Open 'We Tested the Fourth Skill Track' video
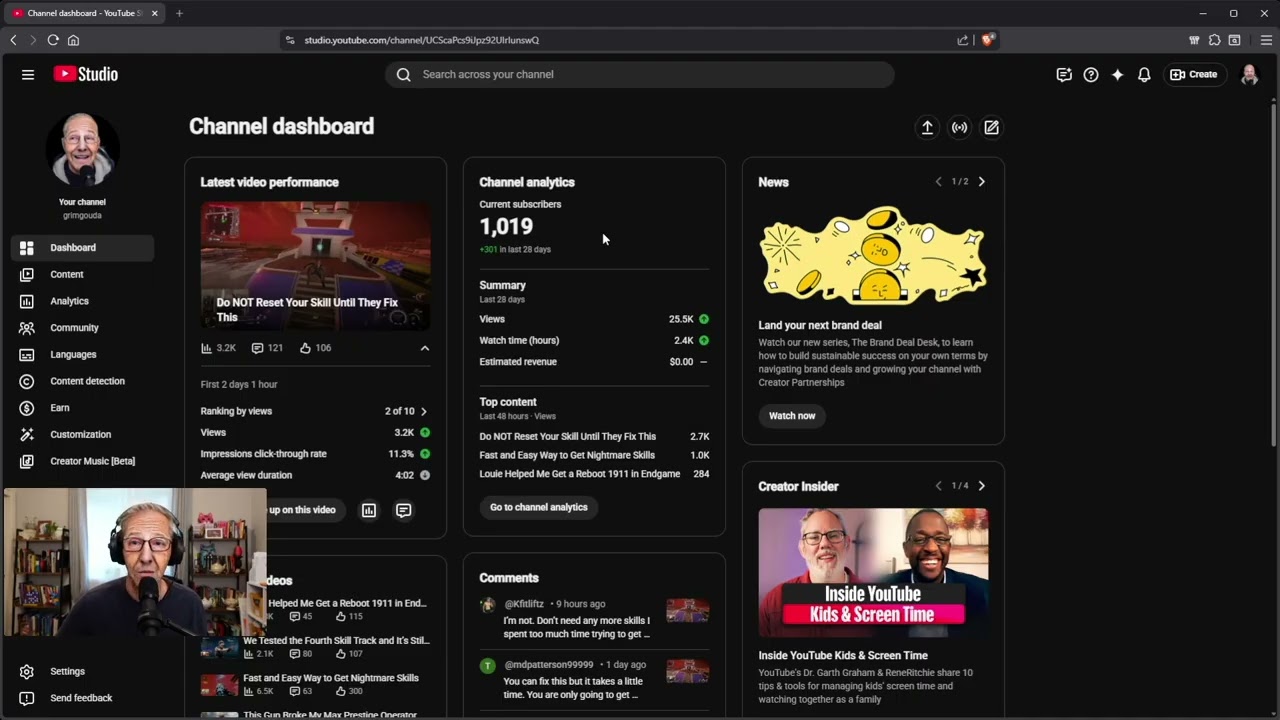Screen dimensions: 1280x720 tap(336, 640)
